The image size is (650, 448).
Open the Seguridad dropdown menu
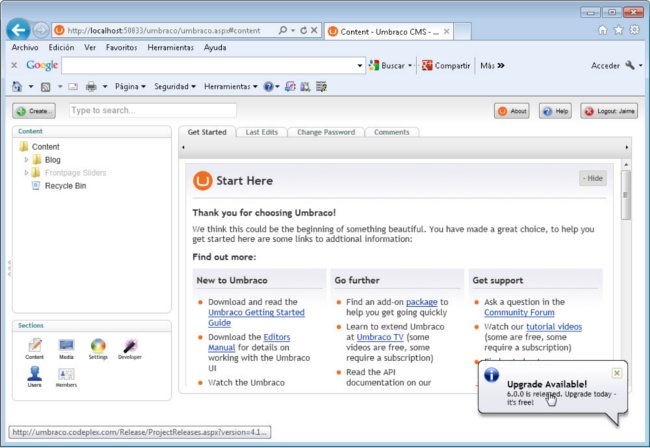click(x=175, y=87)
